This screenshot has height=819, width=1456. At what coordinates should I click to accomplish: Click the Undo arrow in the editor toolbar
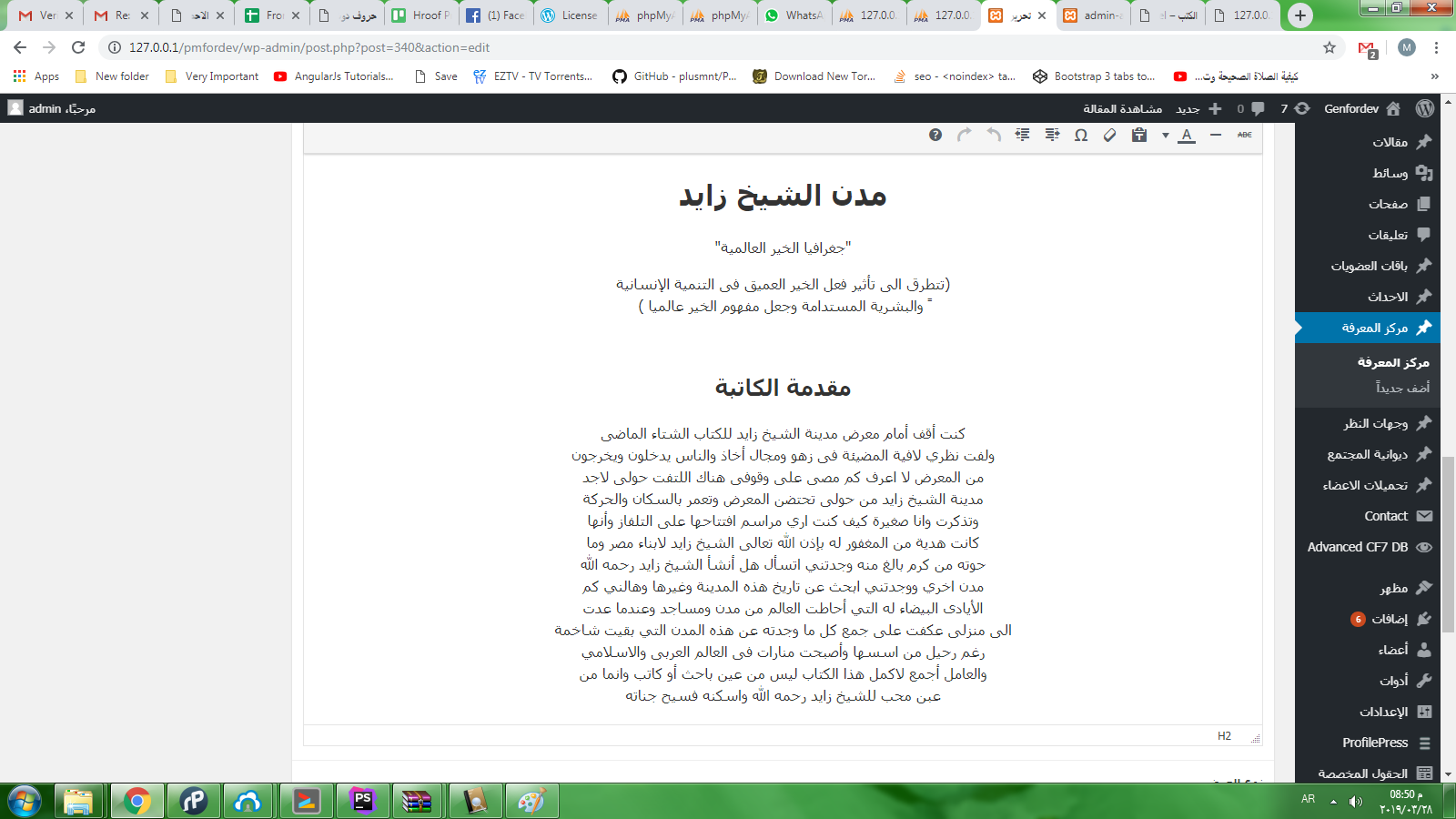(x=994, y=135)
